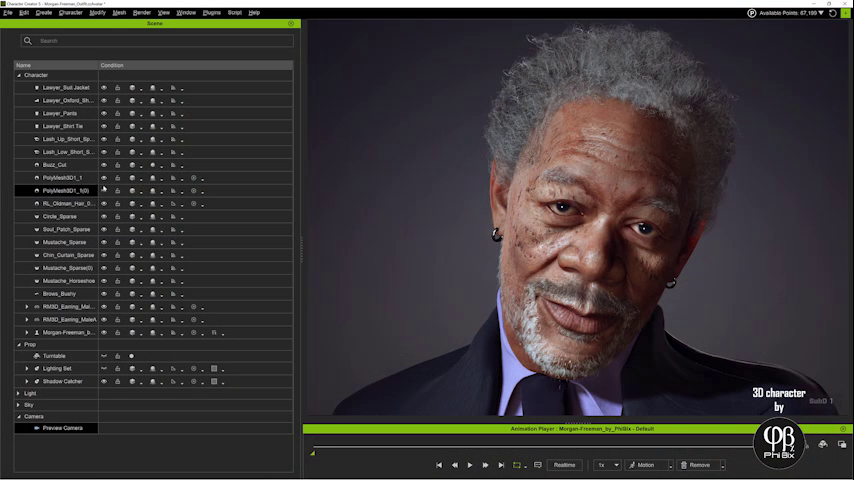The width and height of the screenshot is (854, 480).
Task: Collapse the Character tree group
Action: [19, 75]
